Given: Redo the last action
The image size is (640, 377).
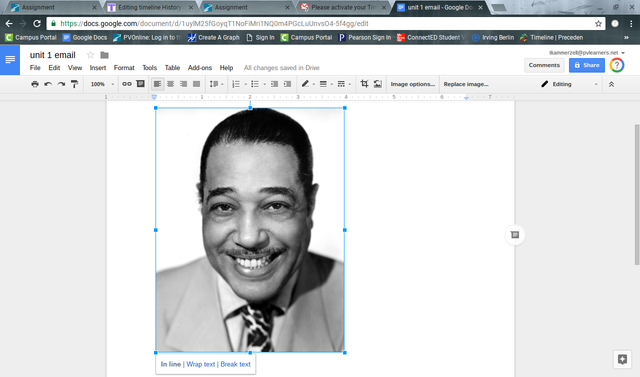Looking at the screenshot, I should coord(61,84).
